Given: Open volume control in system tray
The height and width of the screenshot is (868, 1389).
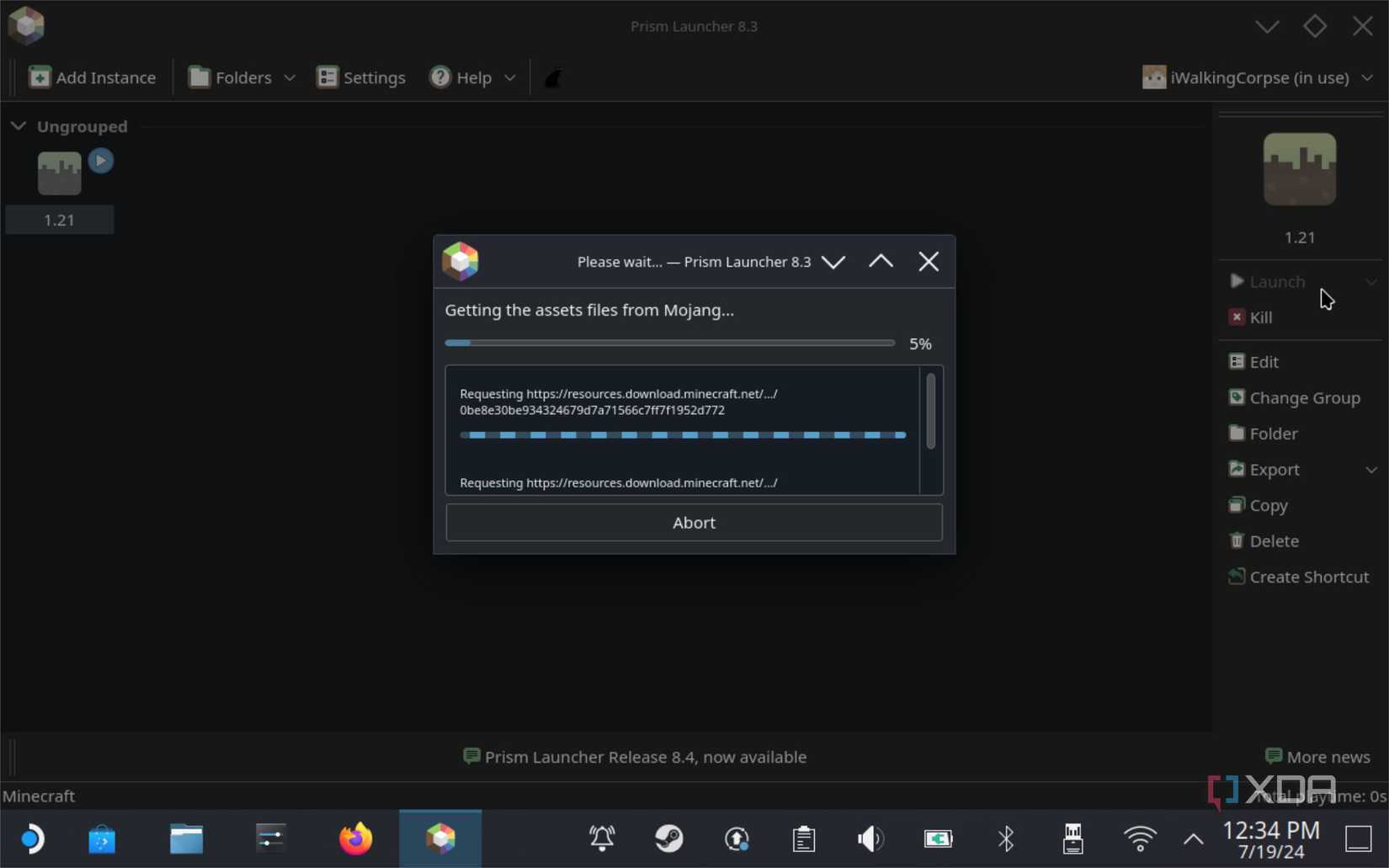Looking at the screenshot, I should (x=870, y=839).
